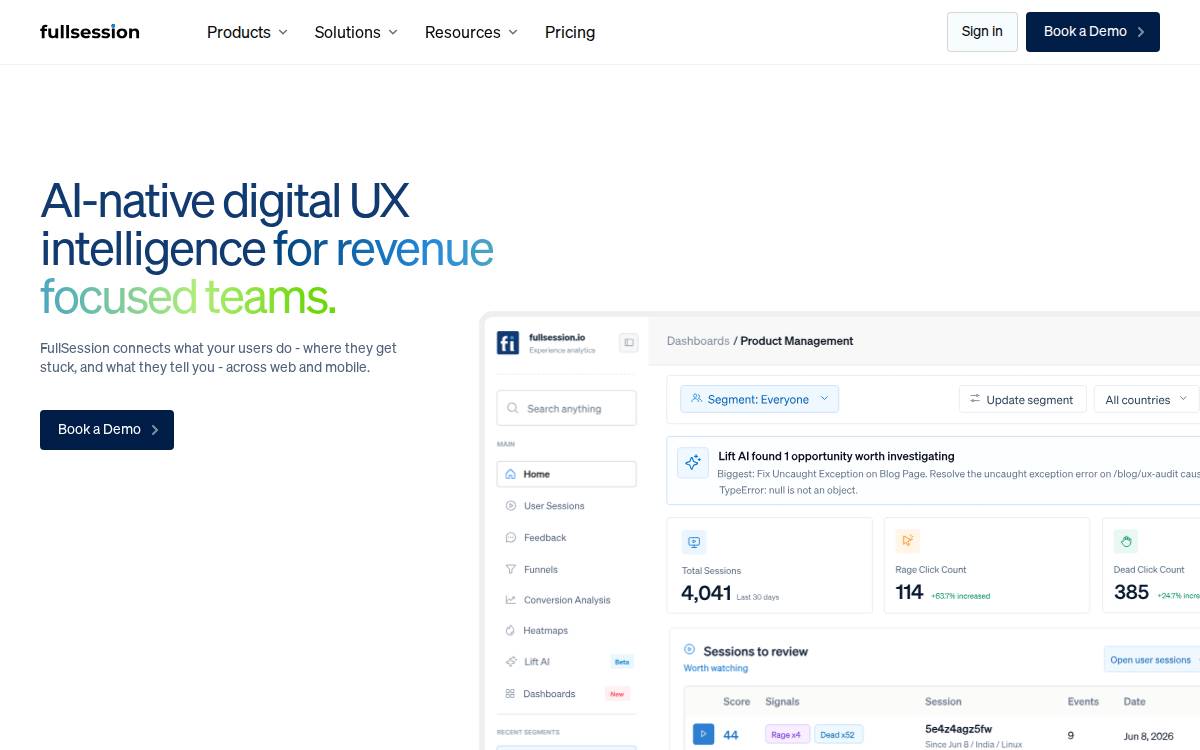
Task: Click the Total Sessions value 4,041
Action: tap(706, 593)
